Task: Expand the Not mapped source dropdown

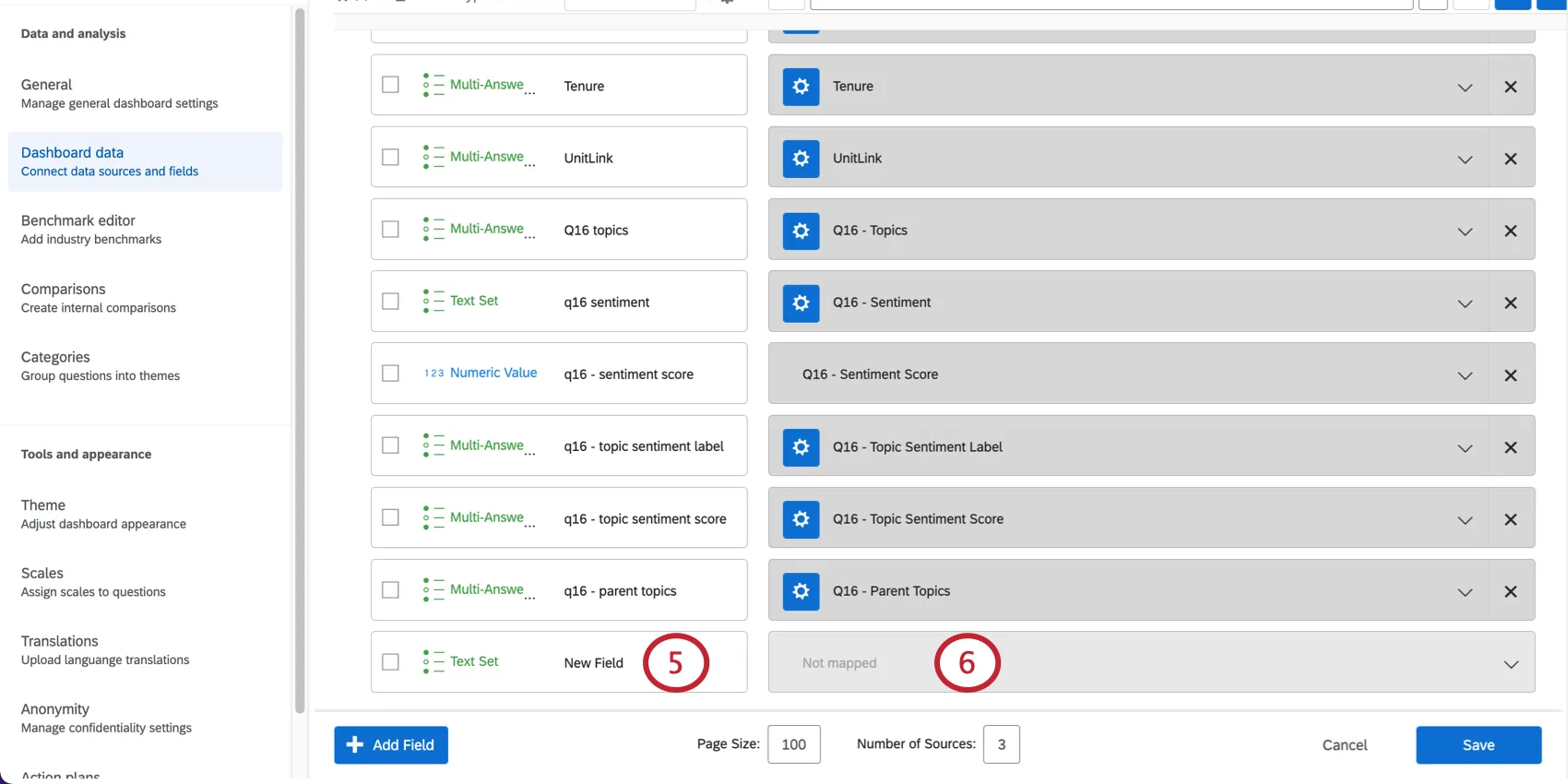Action: pos(1510,664)
